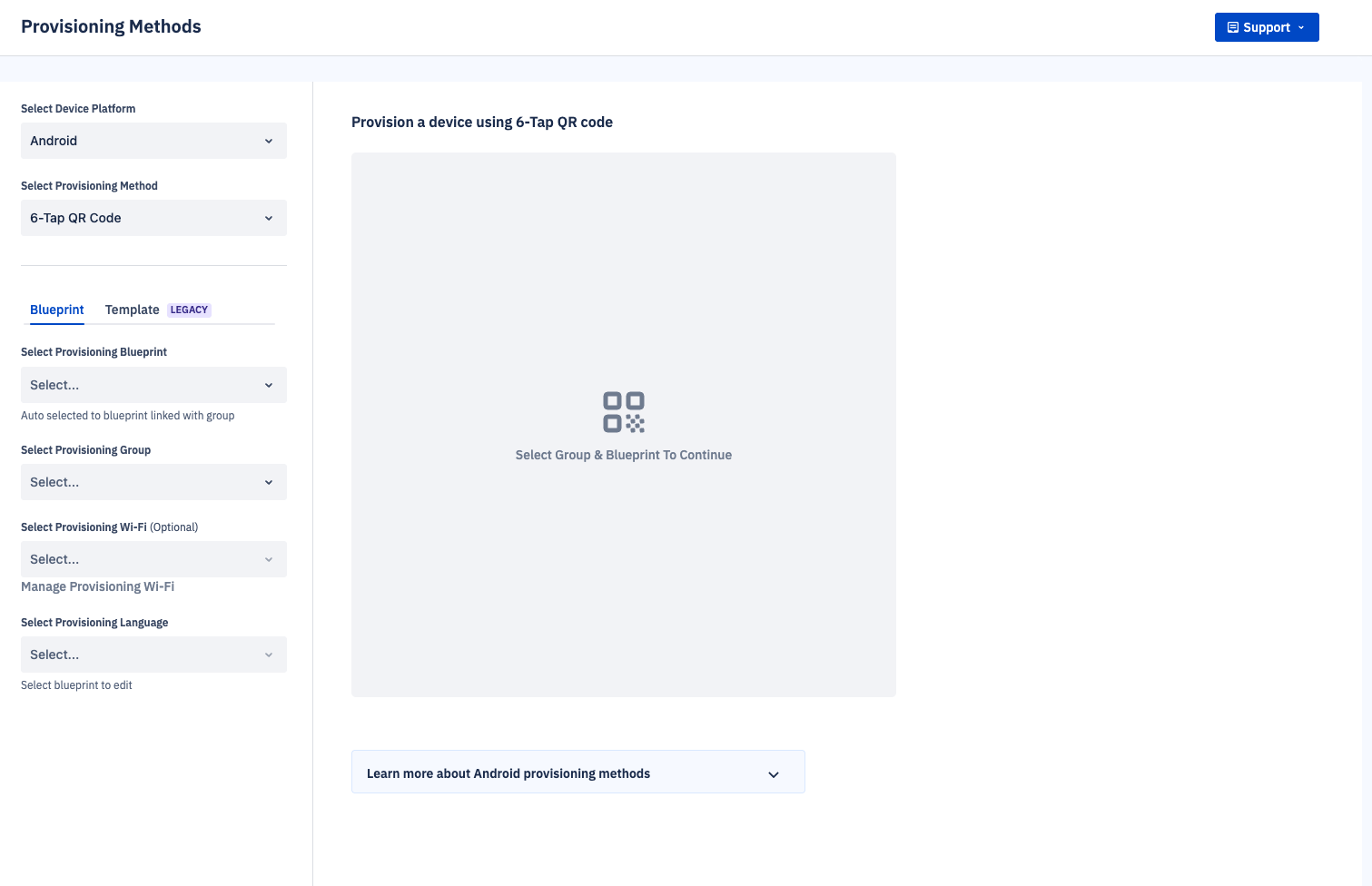Click the Provision a device using 6-Tap heading
This screenshot has width=1372, height=886.
click(481, 122)
